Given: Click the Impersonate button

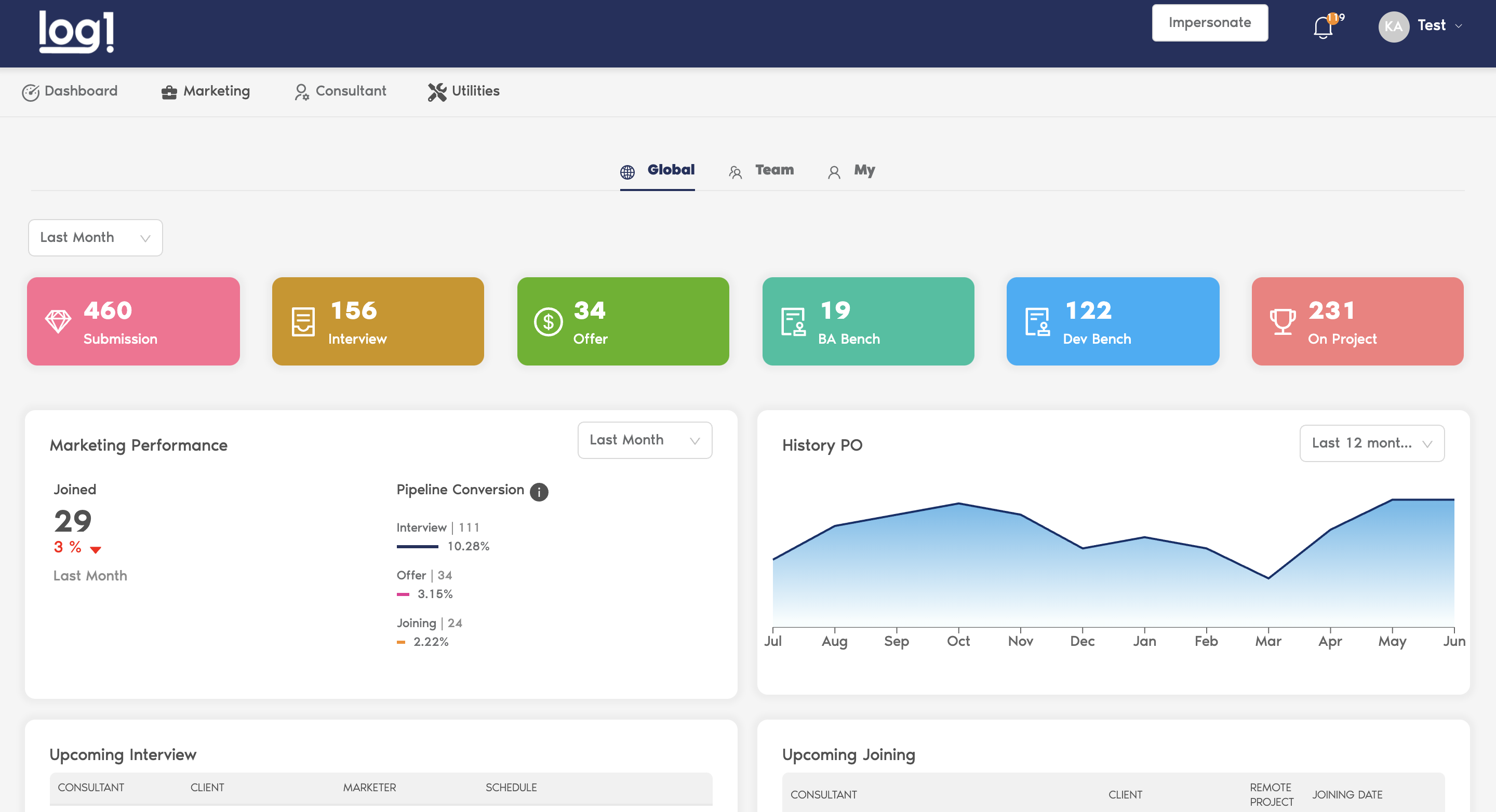Looking at the screenshot, I should (1209, 23).
